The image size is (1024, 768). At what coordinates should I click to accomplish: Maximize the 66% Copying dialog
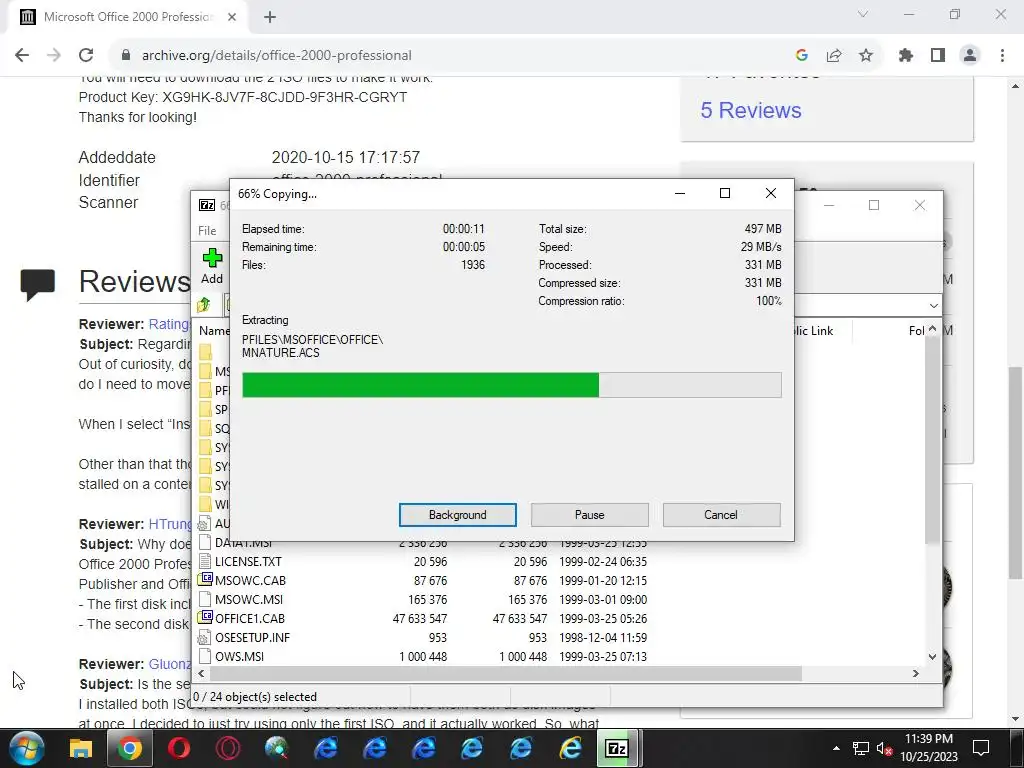[724, 193]
